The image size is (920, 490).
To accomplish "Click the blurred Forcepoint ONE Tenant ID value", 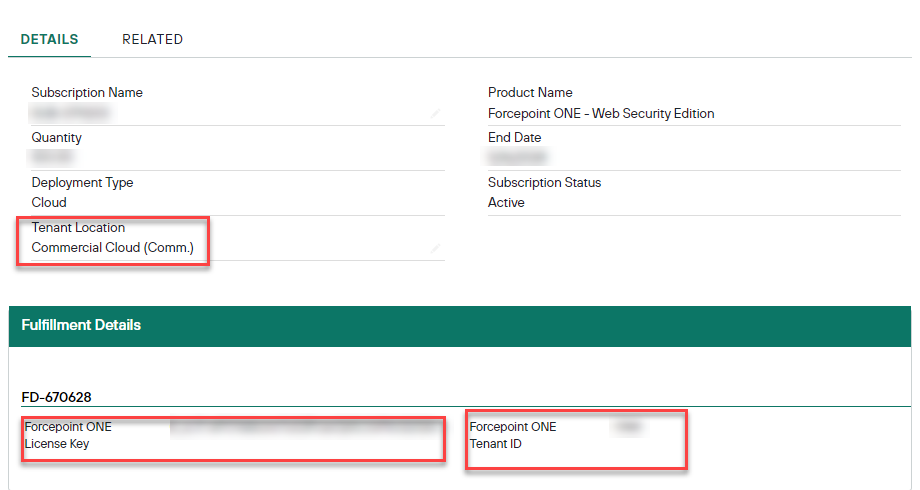I will pos(627,427).
